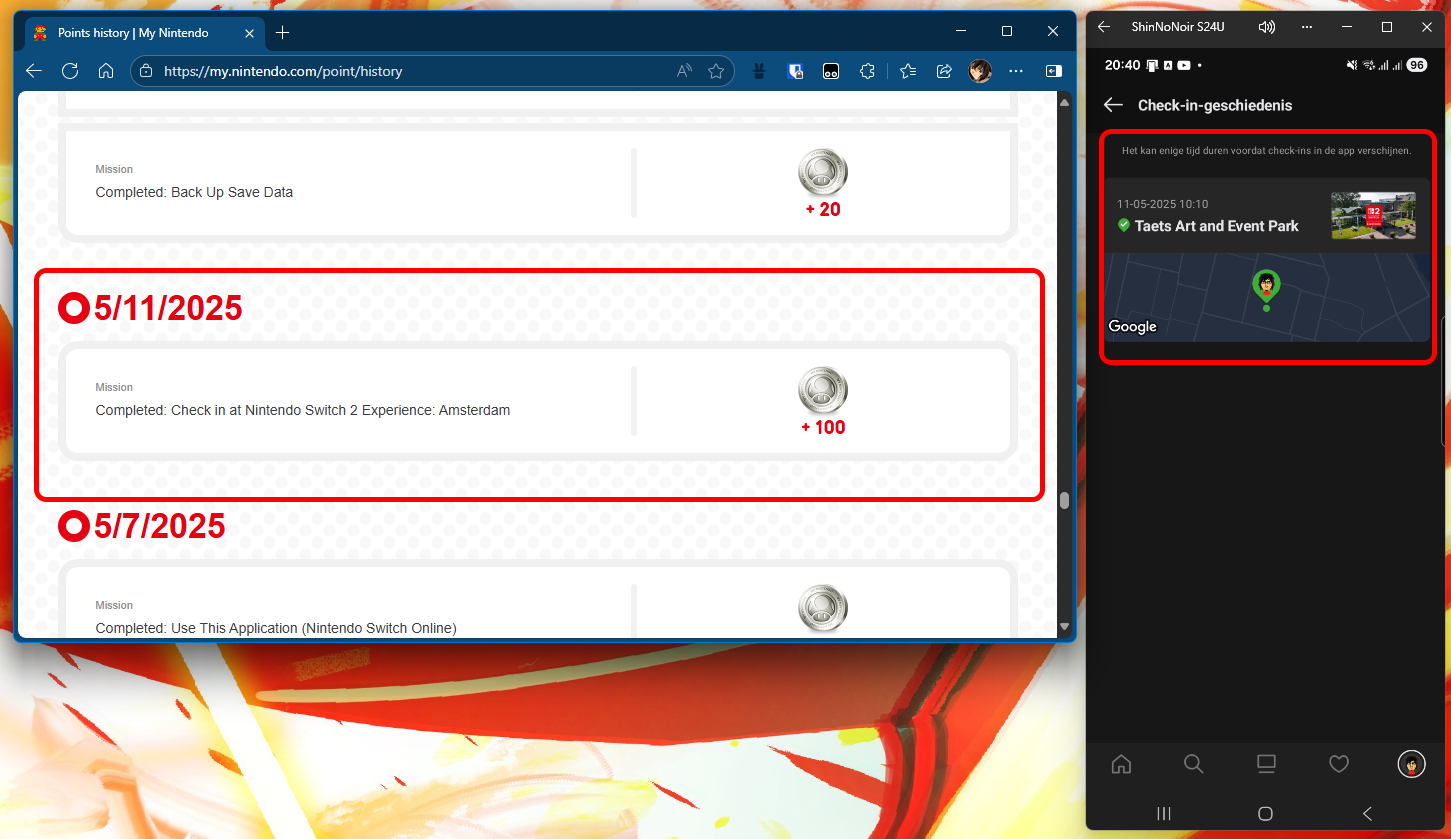Click the address bar URL my.nintendo.com/point/history
The height and width of the screenshot is (839, 1451).
click(x=283, y=71)
